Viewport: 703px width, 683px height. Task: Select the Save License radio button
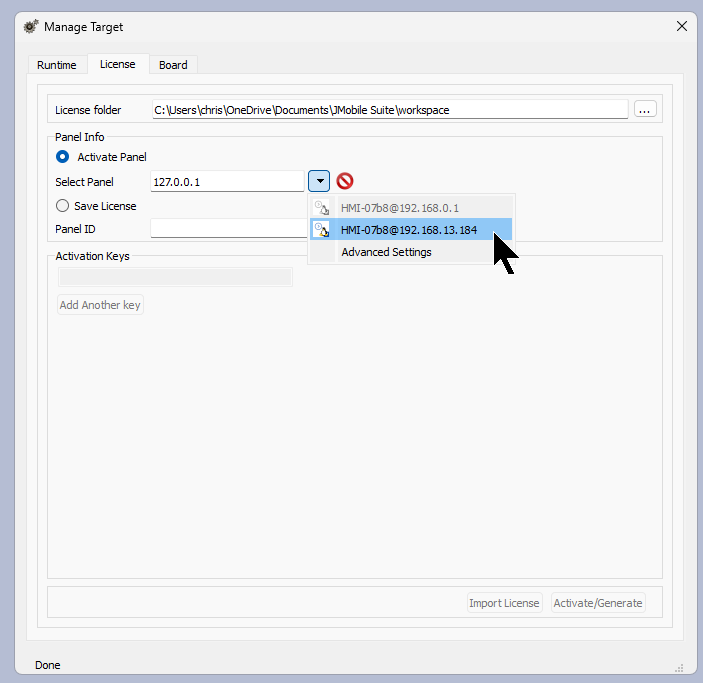point(62,206)
